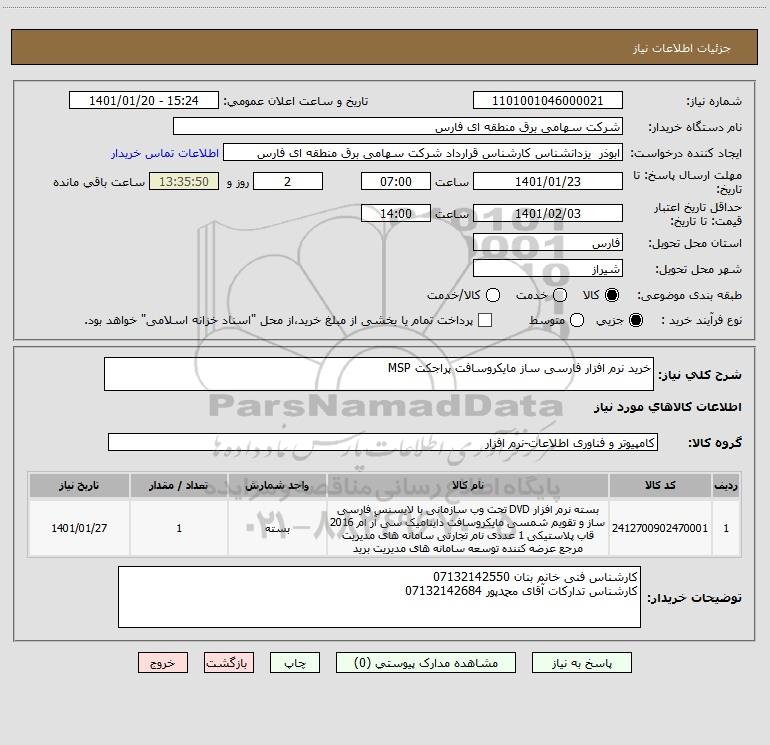Click the product name description cell
Screen dimensions: 770x745
(468, 528)
